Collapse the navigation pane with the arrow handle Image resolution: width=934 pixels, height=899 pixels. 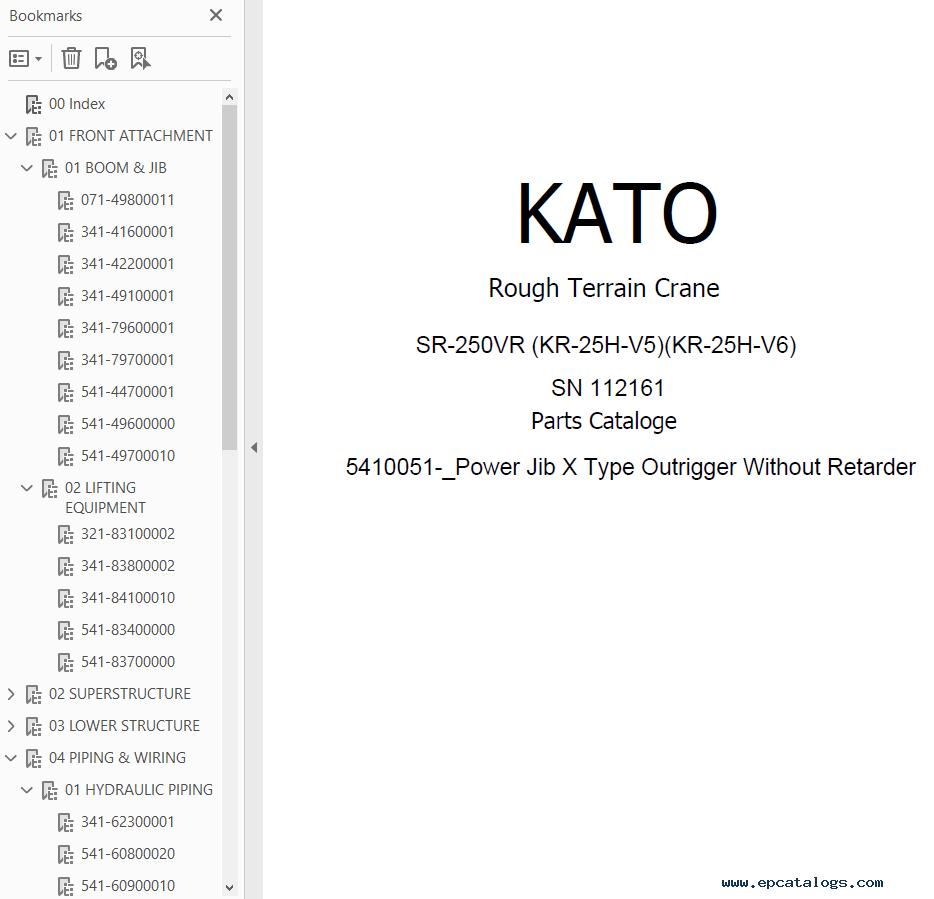coord(254,447)
